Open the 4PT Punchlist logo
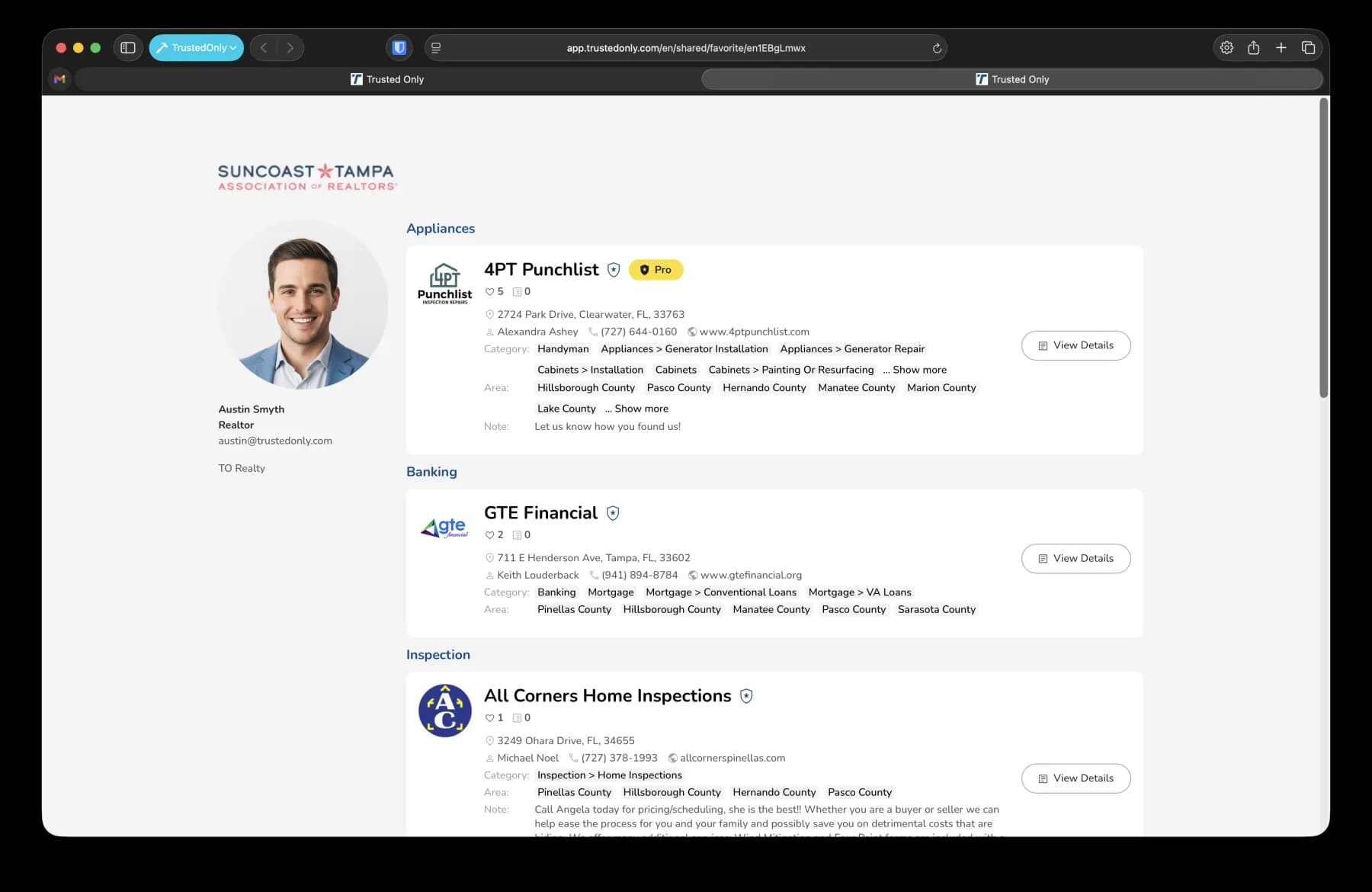Image resolution: width=1372 pixels, height=892 pixels. 445,284
